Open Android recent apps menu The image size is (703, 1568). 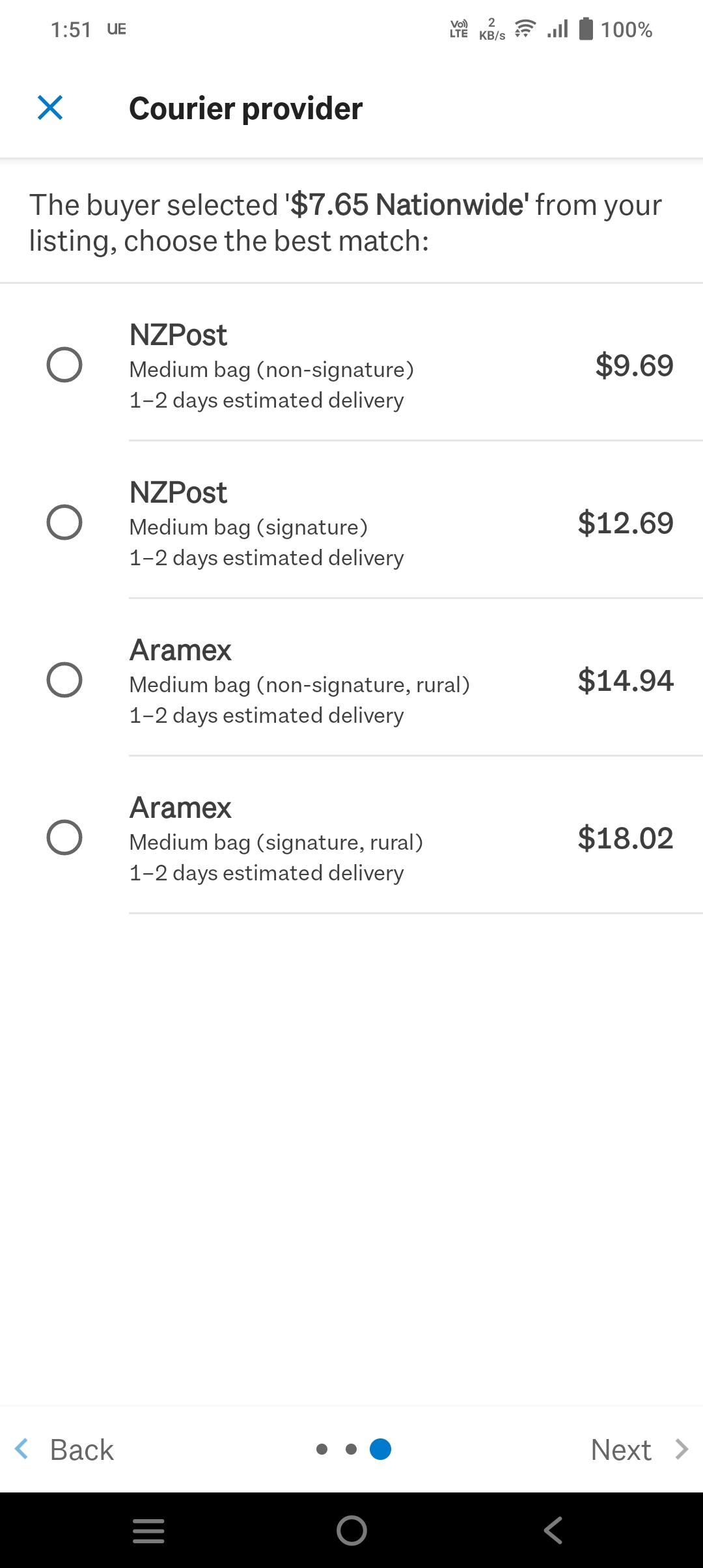(148, 1530)
